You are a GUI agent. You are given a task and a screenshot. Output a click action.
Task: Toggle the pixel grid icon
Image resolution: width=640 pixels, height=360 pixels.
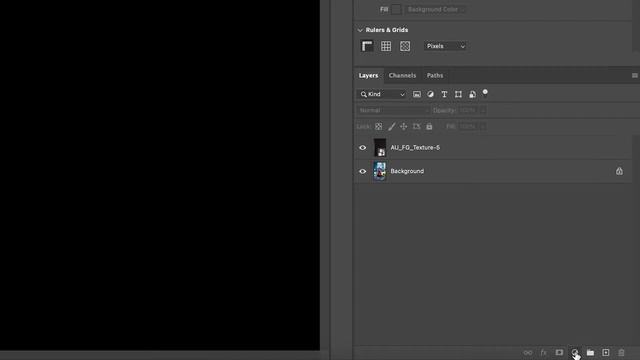pos(404,46)
